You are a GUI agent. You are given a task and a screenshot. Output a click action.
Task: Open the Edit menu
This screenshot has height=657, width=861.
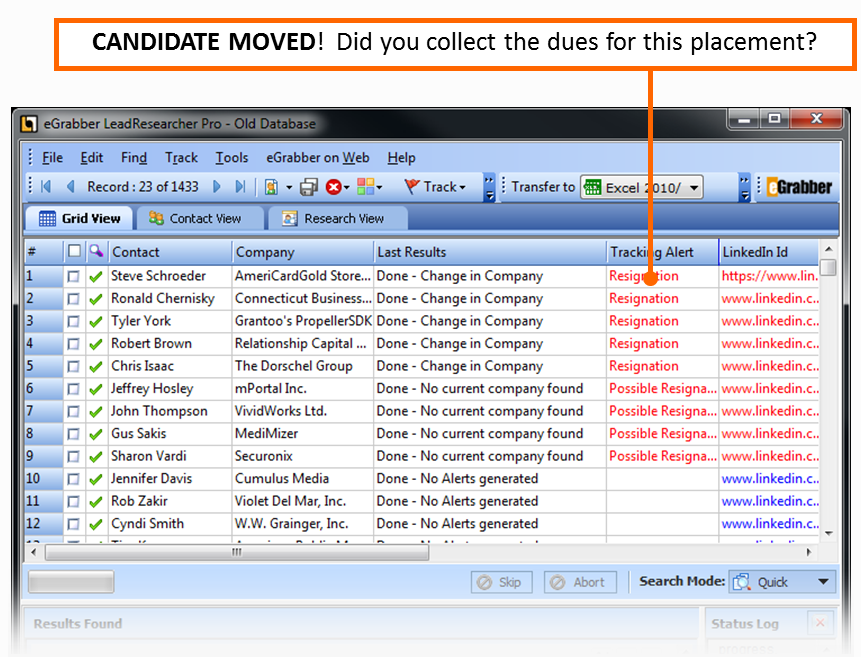pyautogui.click(x=92, y=158)
